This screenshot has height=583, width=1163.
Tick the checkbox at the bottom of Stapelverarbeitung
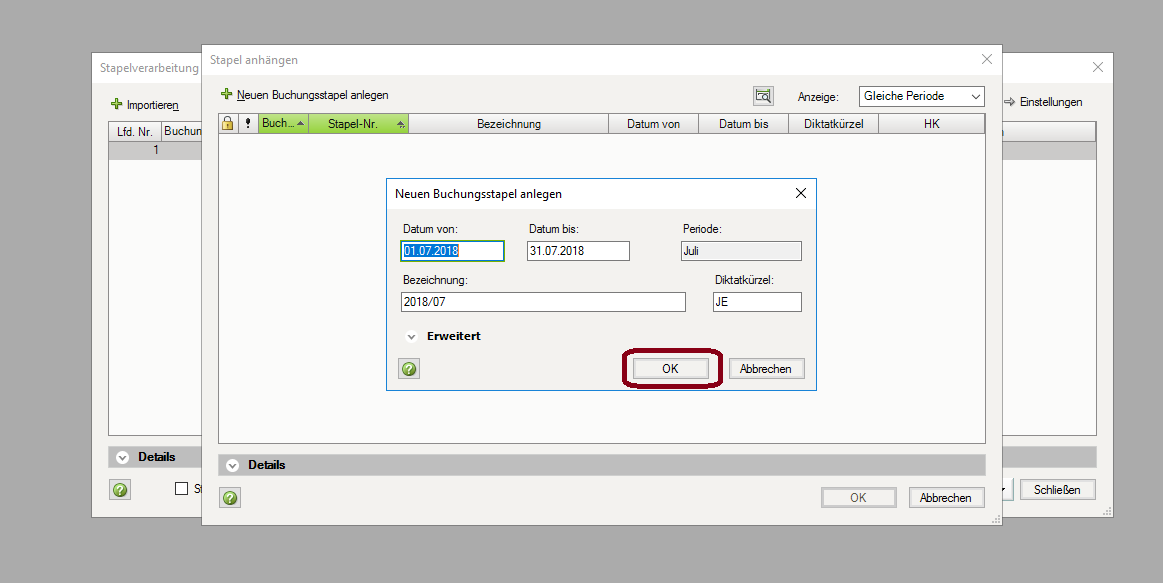tap(182, 489)
